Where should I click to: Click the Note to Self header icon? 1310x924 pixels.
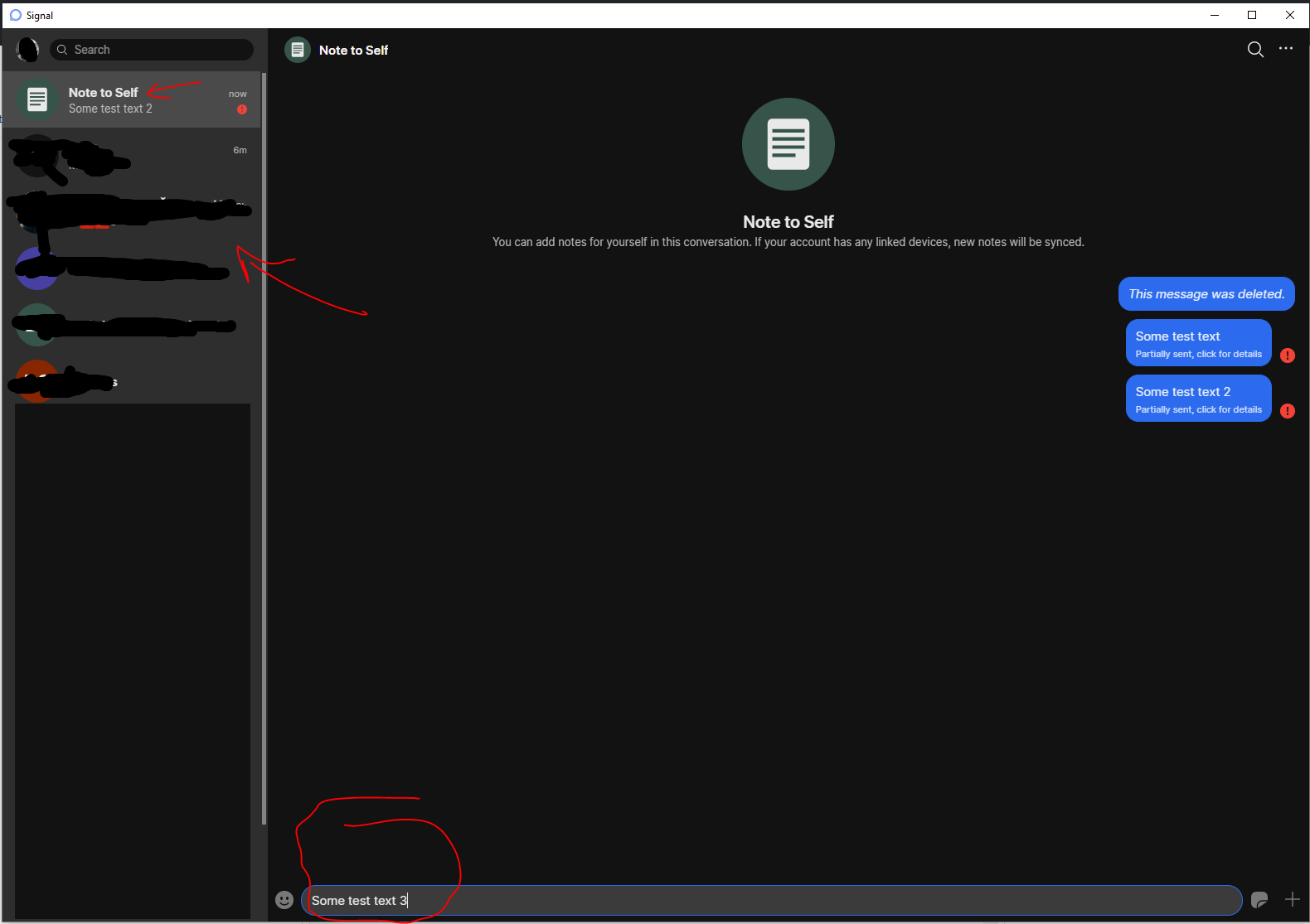(x=298, y=50)
